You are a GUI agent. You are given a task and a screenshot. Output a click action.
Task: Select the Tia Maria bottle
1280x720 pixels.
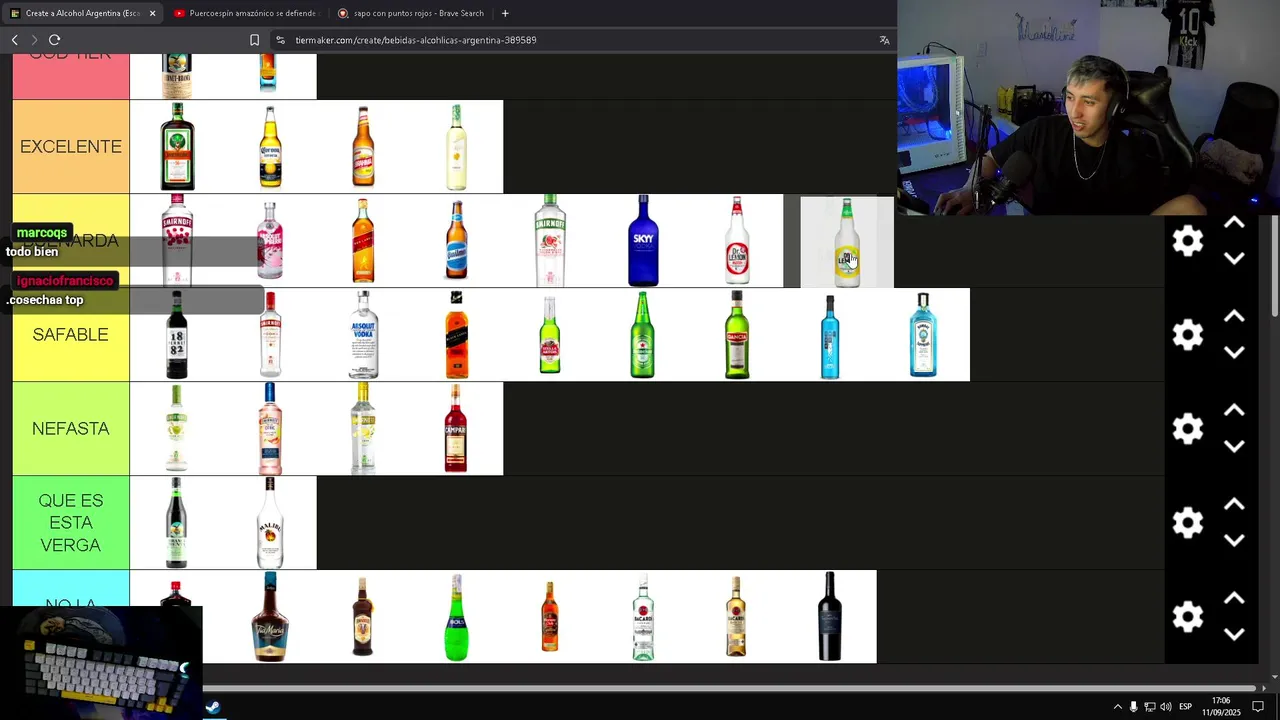tap(270, 617)
